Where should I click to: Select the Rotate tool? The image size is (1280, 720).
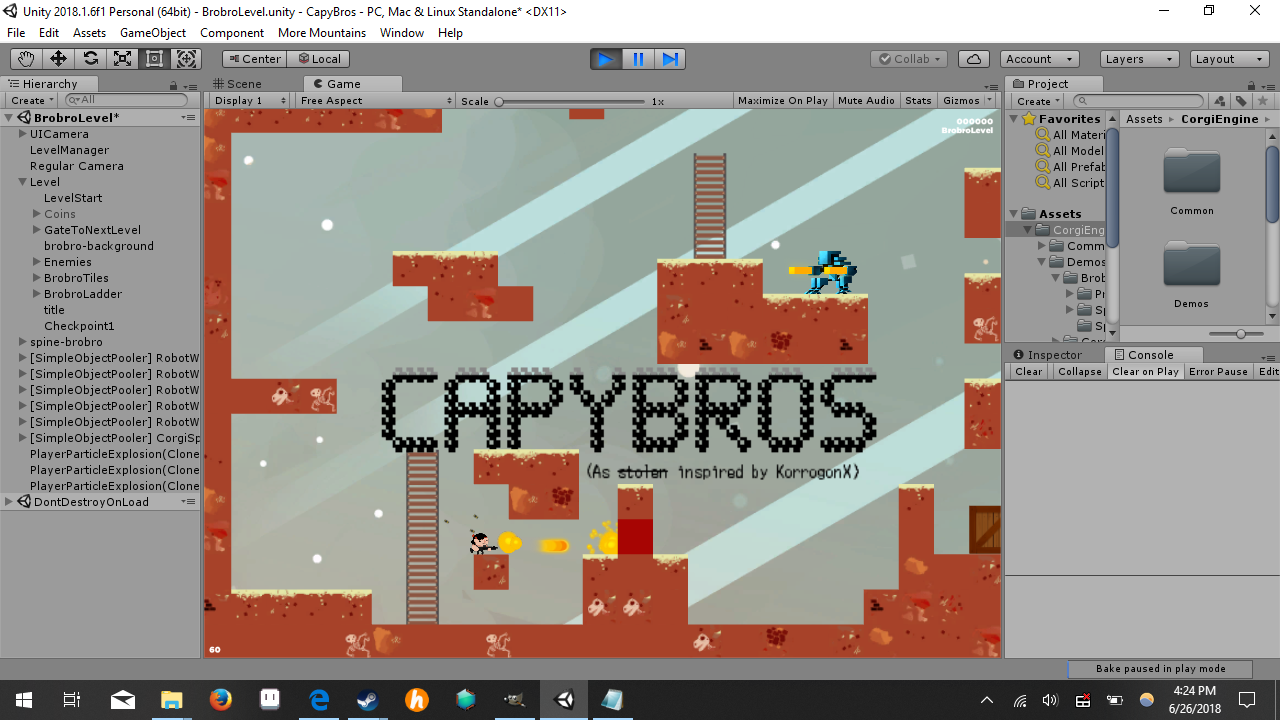point(89,58)
